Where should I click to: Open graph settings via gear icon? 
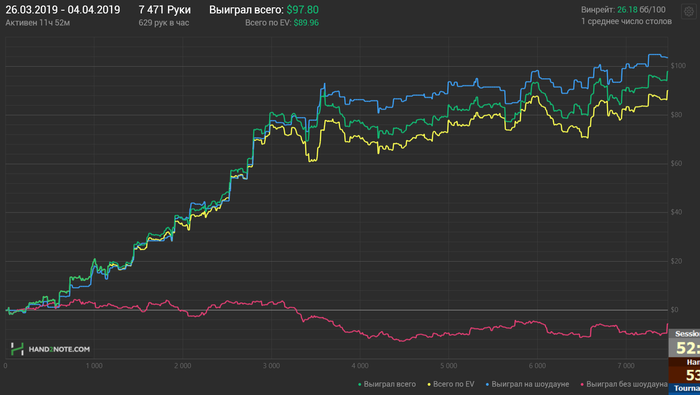coord(689,11)
